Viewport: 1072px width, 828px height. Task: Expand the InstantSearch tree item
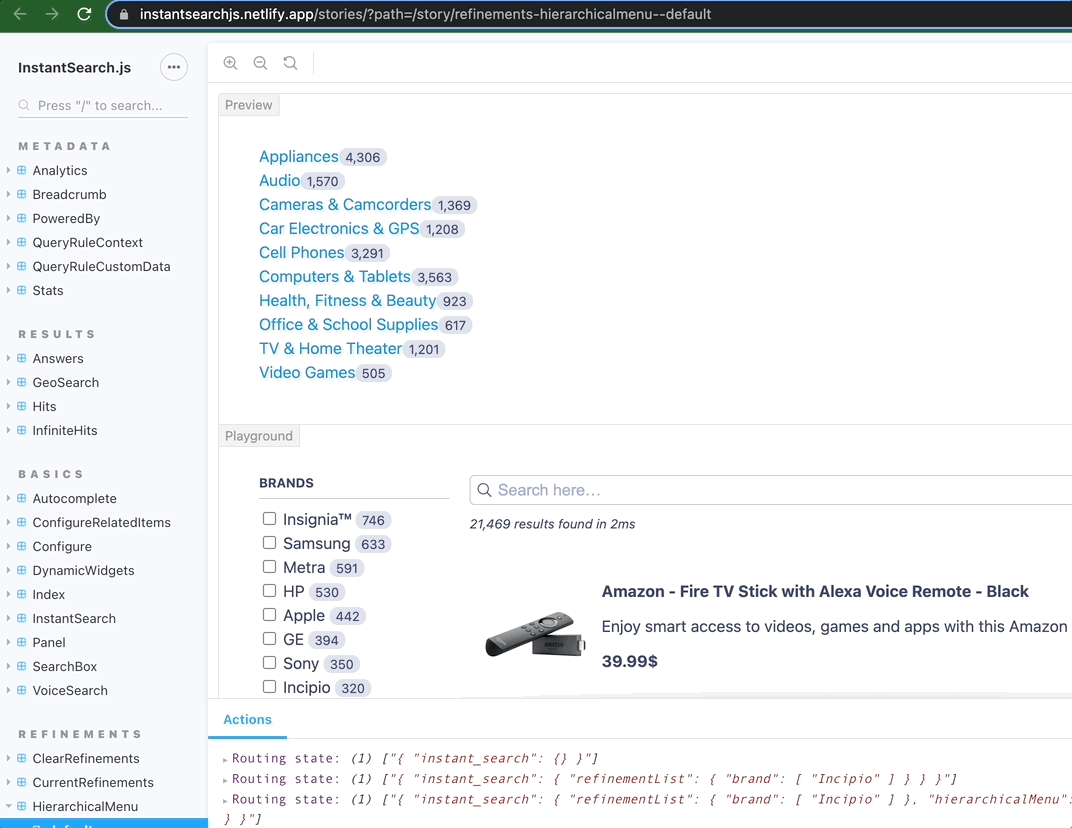point(8,618)
